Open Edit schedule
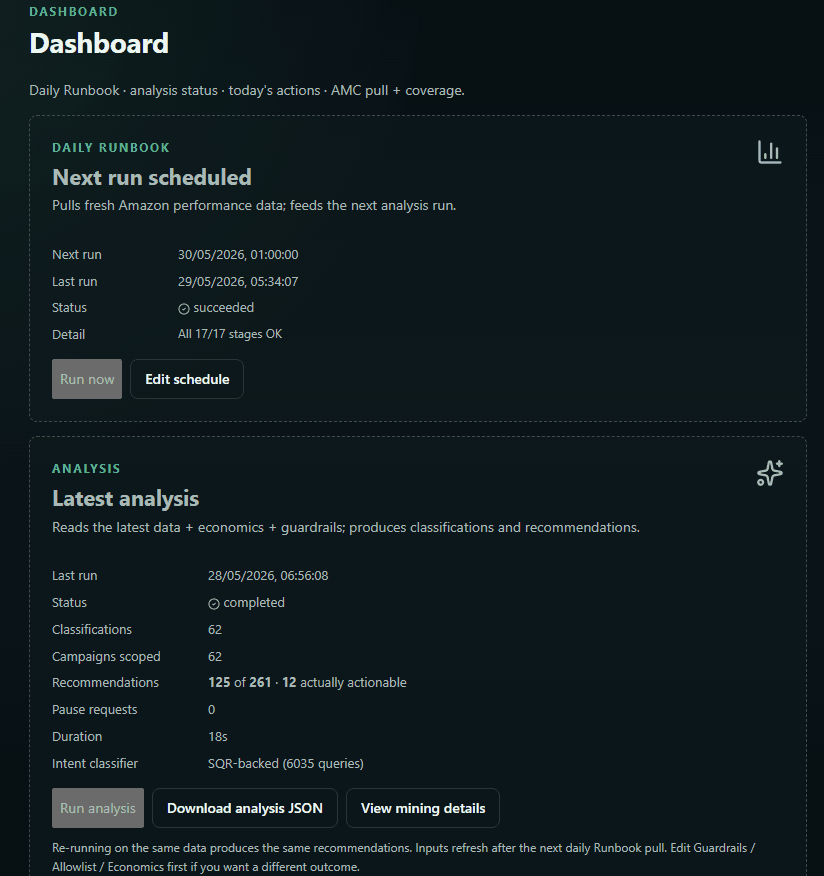 click(187, 379)
